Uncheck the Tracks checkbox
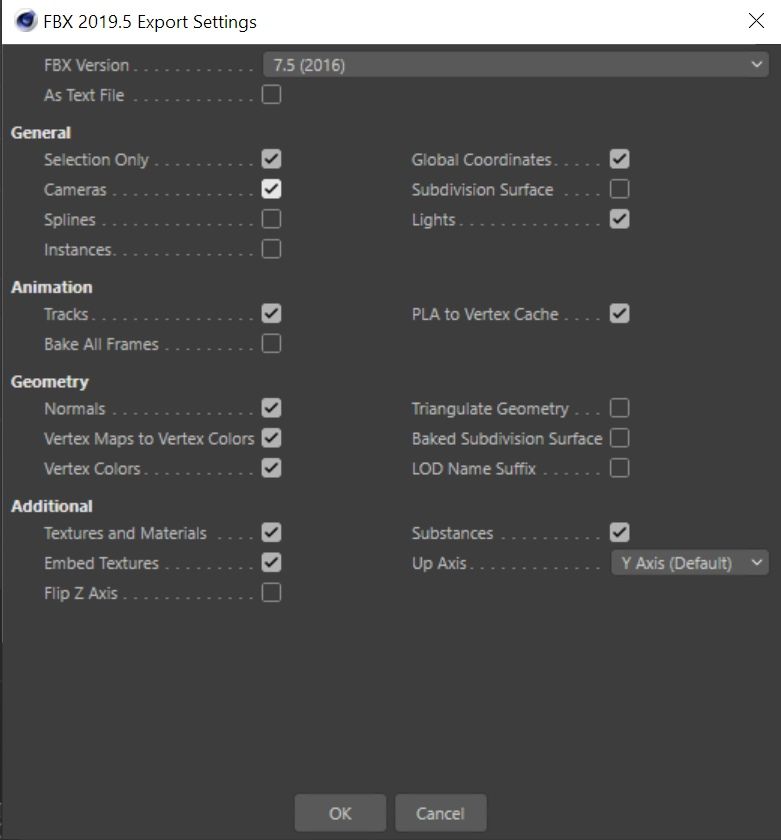 point(271,313)
